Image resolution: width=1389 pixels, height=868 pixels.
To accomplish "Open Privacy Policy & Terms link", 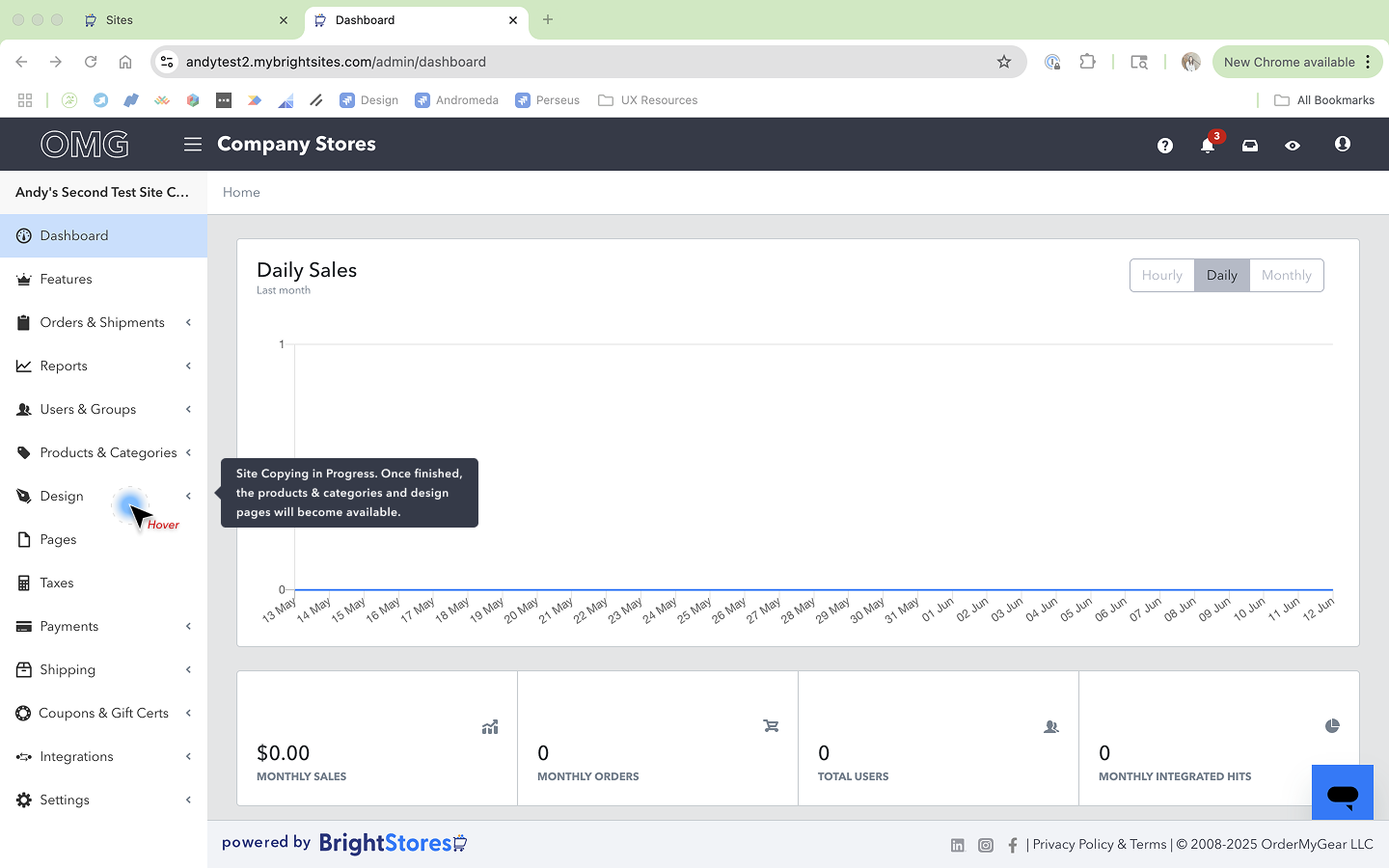I will point(1100,845).
